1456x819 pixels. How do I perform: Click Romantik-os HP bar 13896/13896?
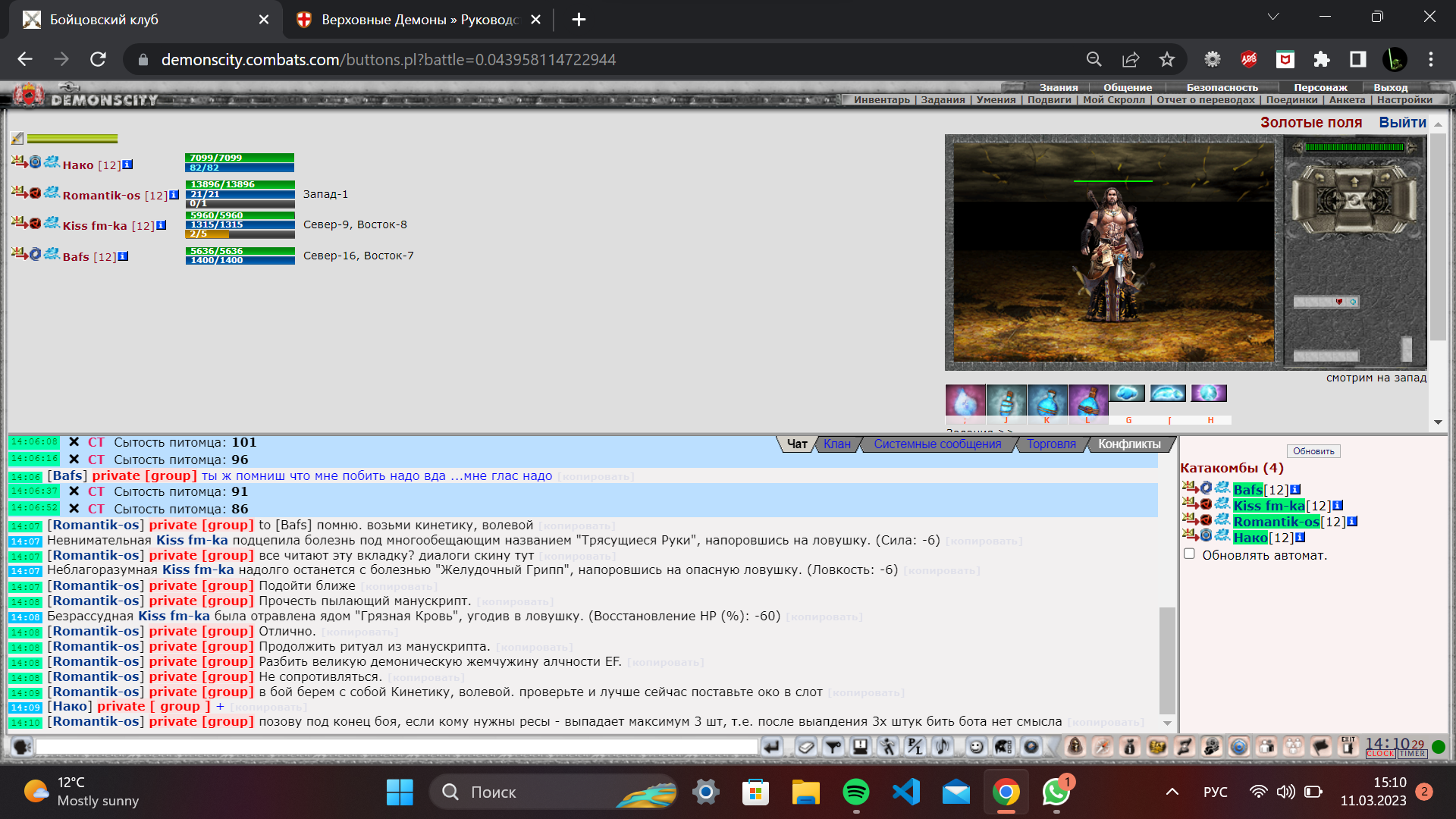[x=240, y=184]
